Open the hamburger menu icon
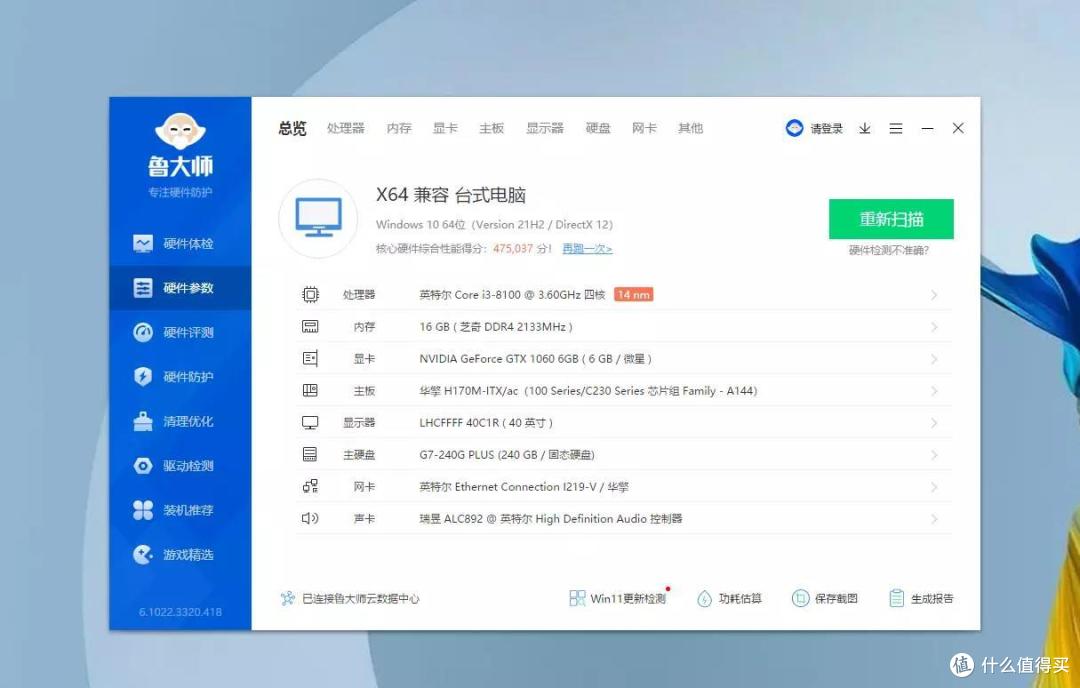The image size is (1080, 688). 895,128
